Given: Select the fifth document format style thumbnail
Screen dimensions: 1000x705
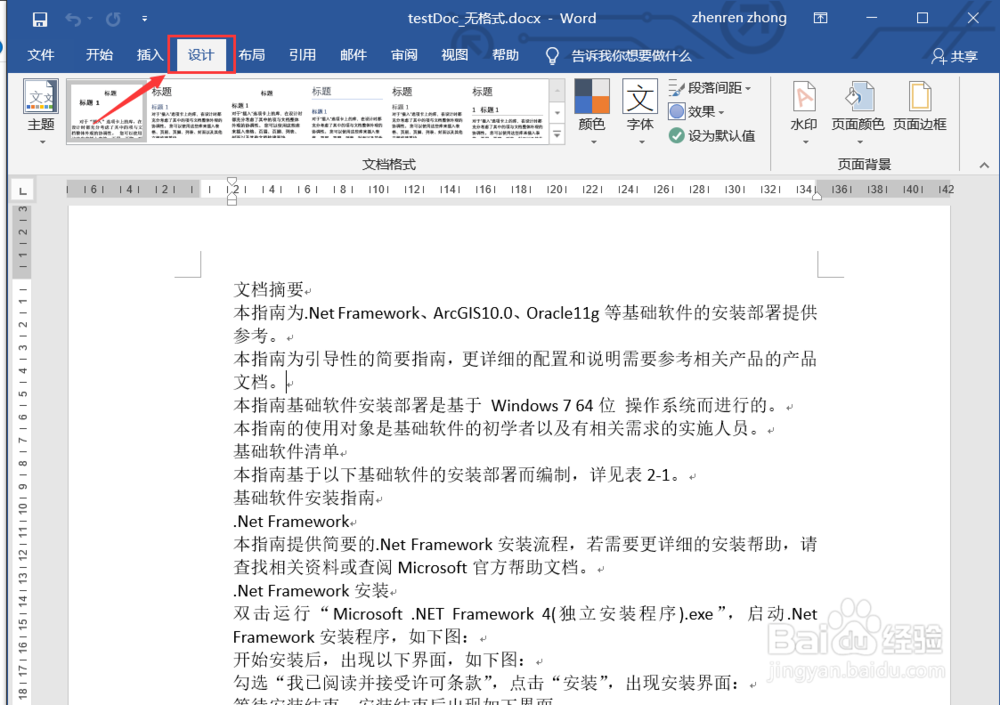Looking at the screenshot, I should (x=427, y=112).
